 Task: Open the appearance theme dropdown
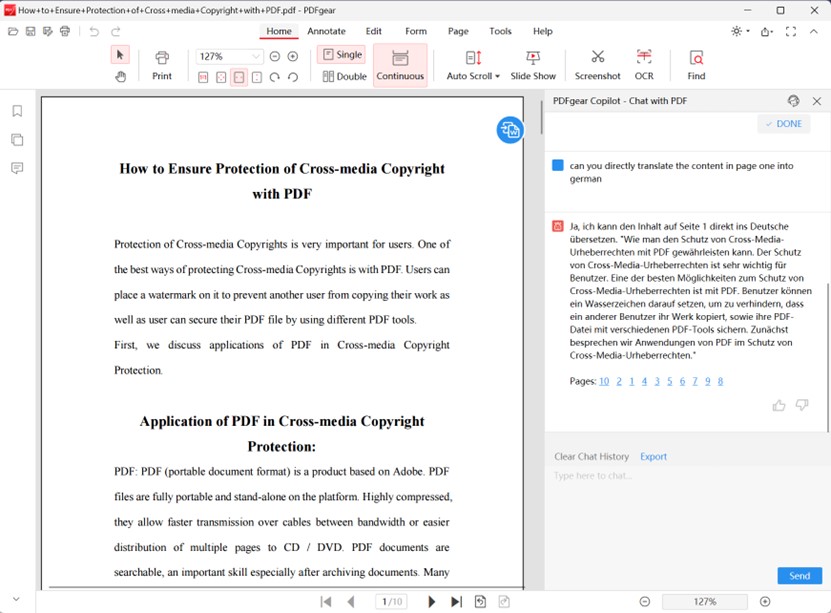tap(737, 31)
